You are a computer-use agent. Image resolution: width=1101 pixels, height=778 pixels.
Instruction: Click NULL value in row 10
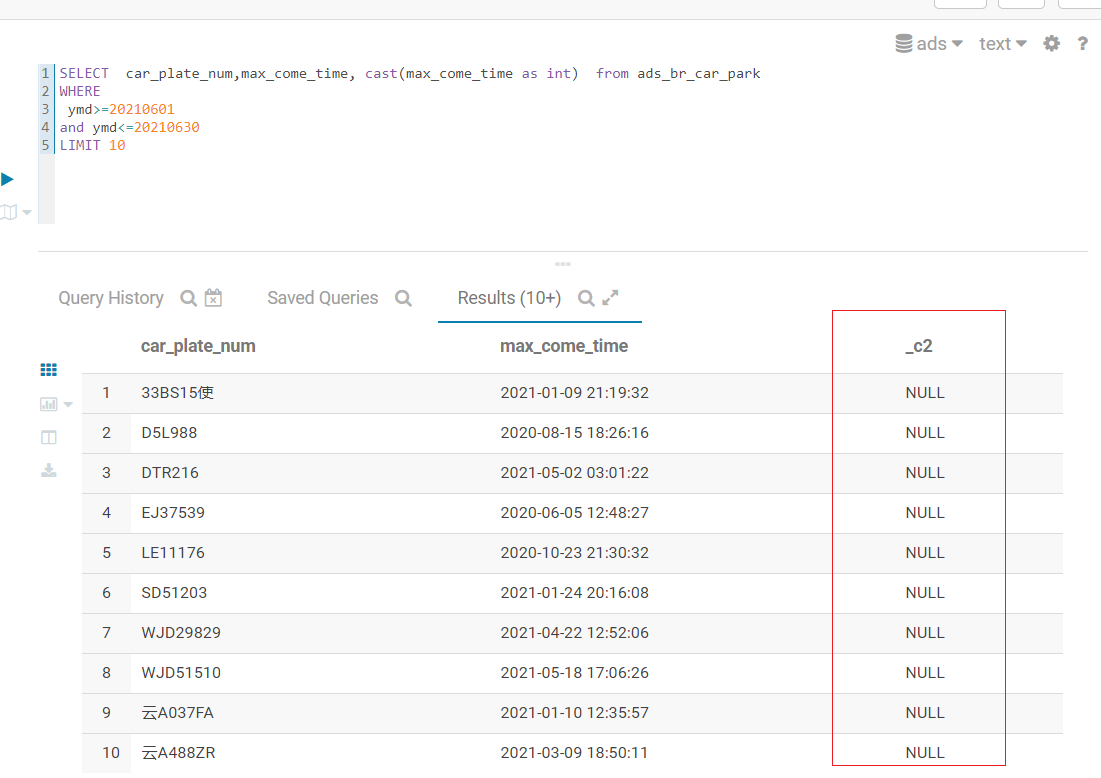click(925, 753)
